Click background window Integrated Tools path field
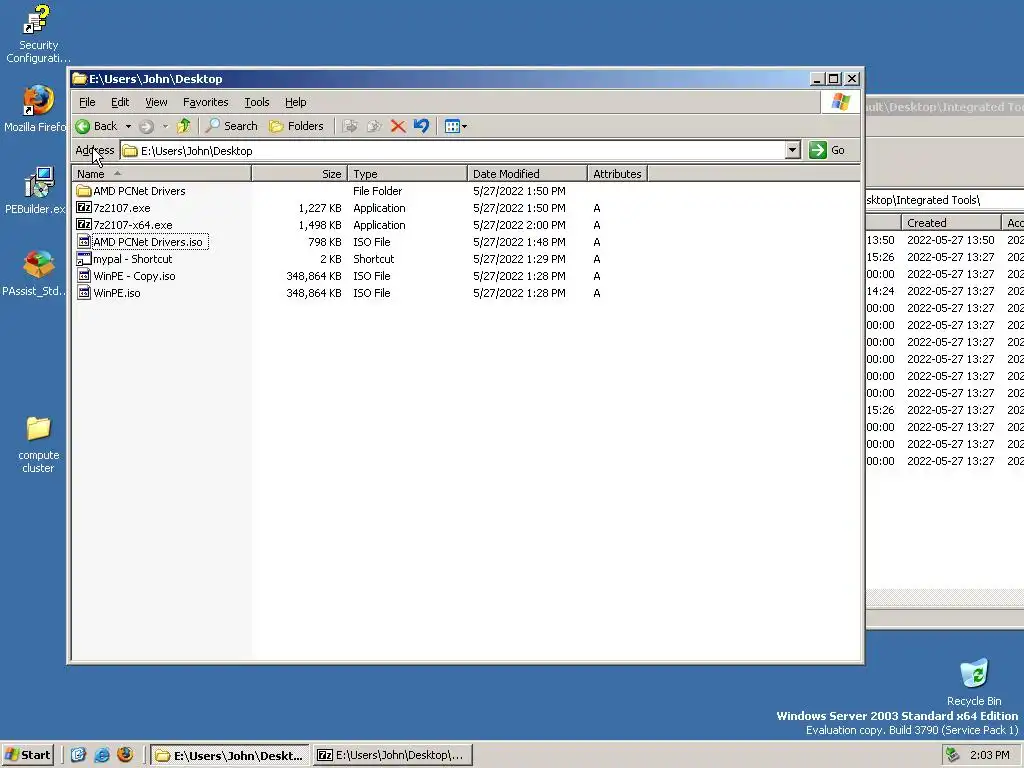The height and width of the screenshot is (768, 1024). 945,200
